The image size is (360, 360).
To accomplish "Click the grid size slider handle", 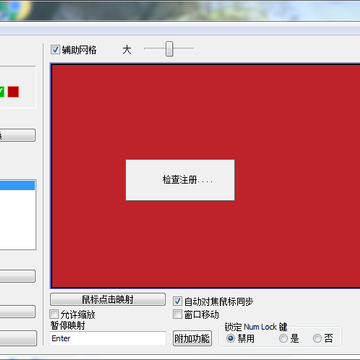I will point(169,49).
